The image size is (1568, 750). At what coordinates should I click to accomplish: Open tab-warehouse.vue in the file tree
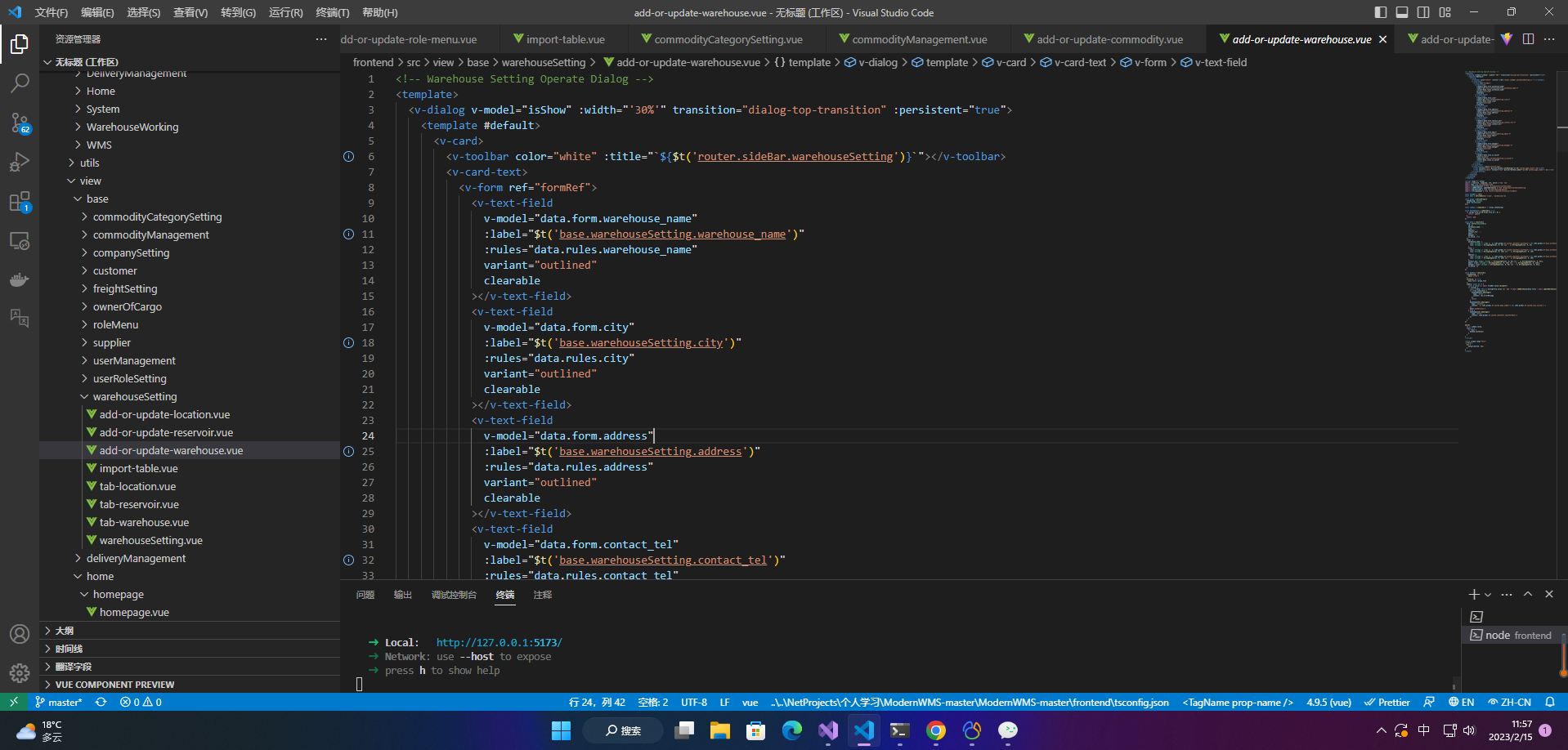coord(144,522)
